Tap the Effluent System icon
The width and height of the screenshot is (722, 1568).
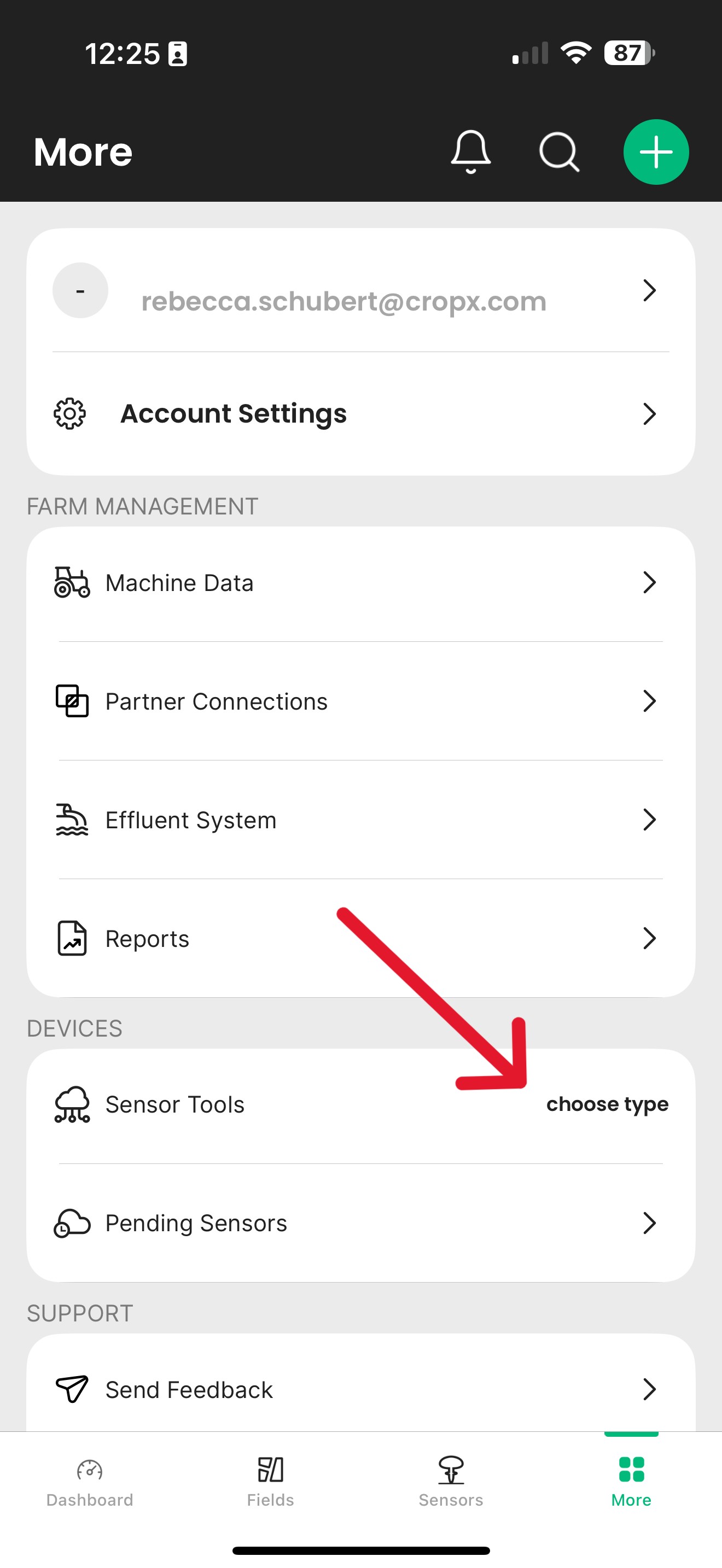tap(72, 820)
